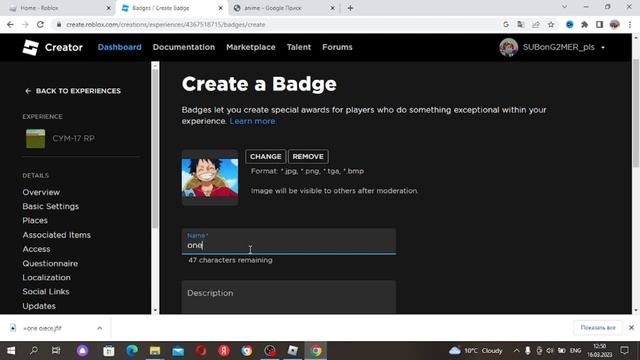
Task: Open File Explorer from the taskbar
Action: tap(155, 351)
